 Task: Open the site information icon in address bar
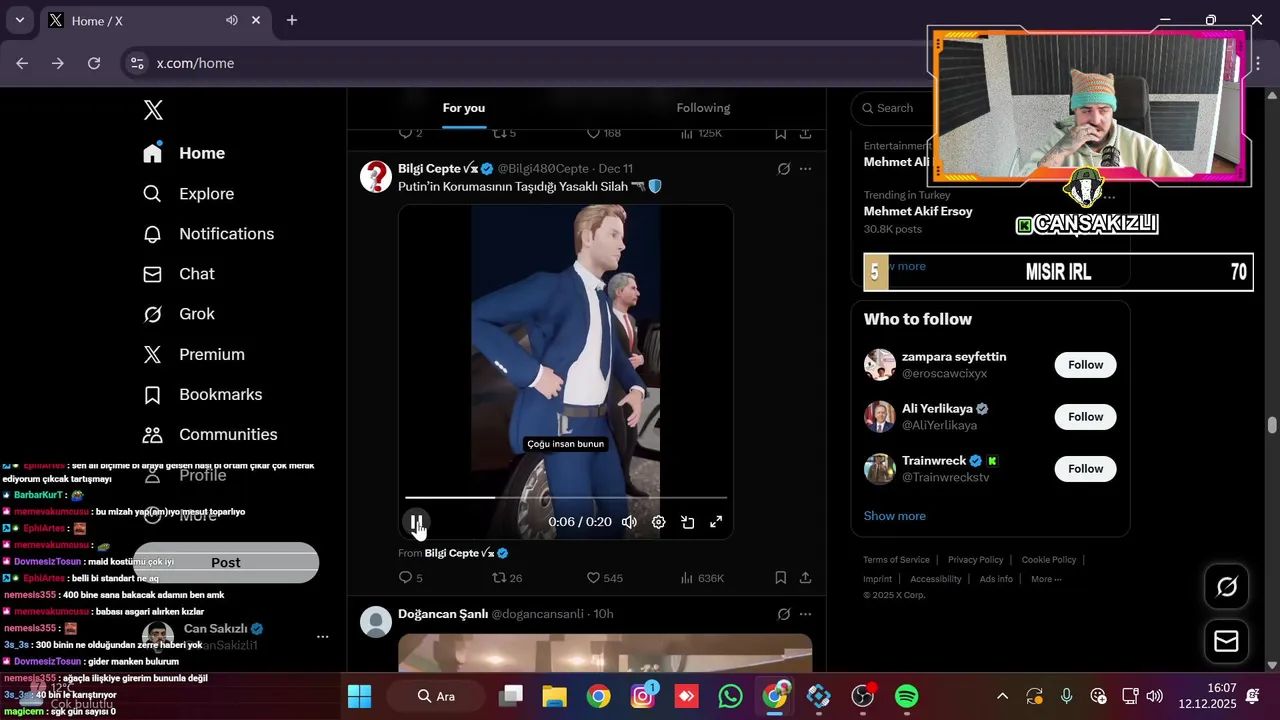pos(137,63)
